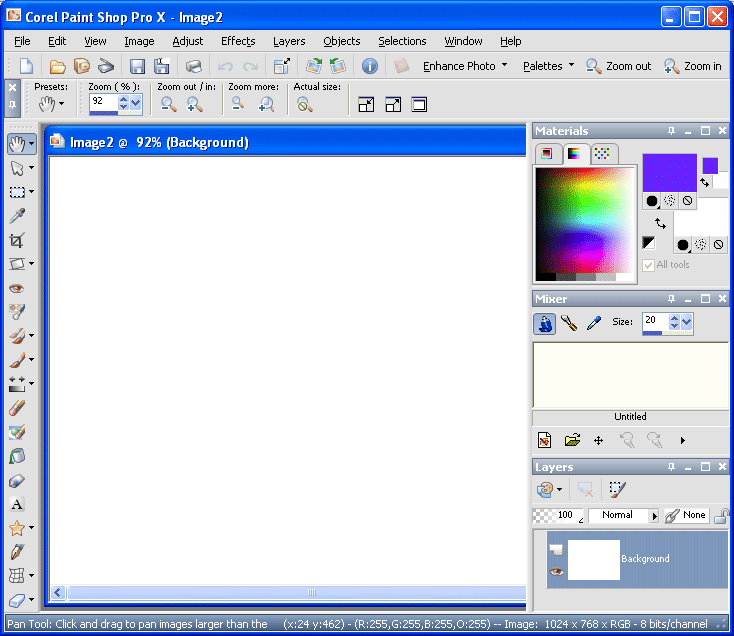The image size is (734, 636).
Task: Open the Effects menu
Action: [x=238, y=41]
